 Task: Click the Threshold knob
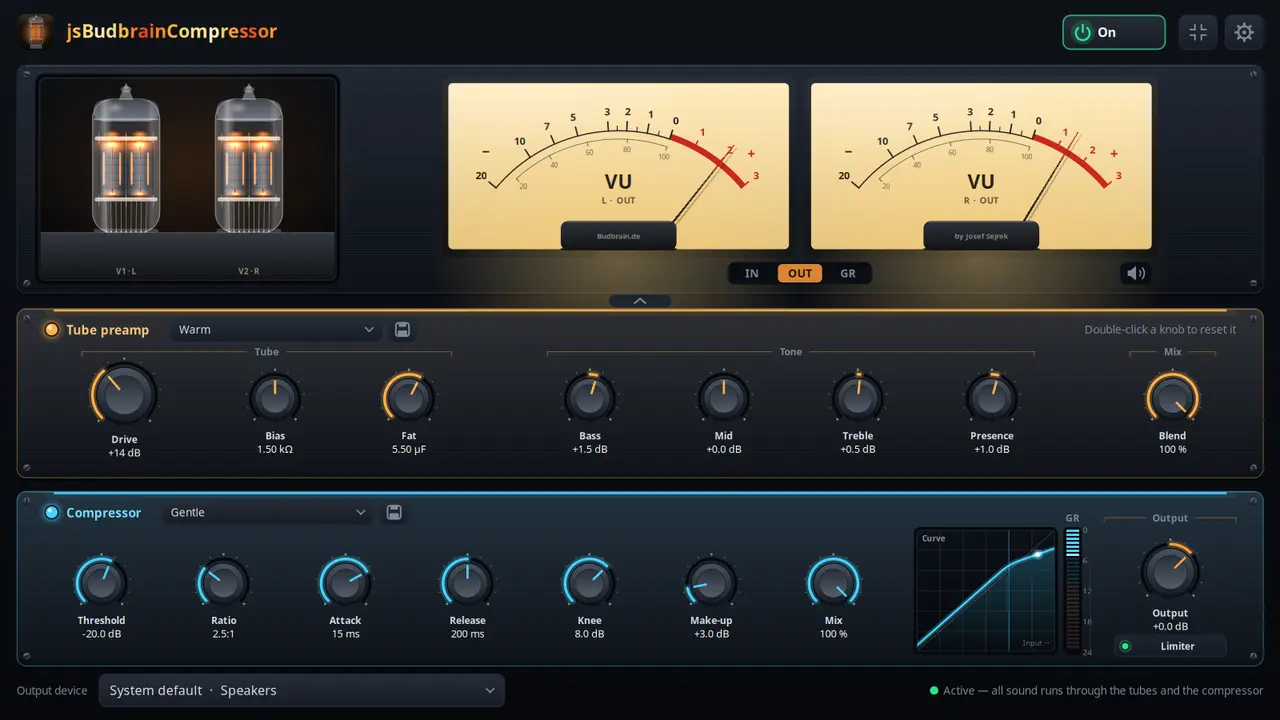[101, 583]
